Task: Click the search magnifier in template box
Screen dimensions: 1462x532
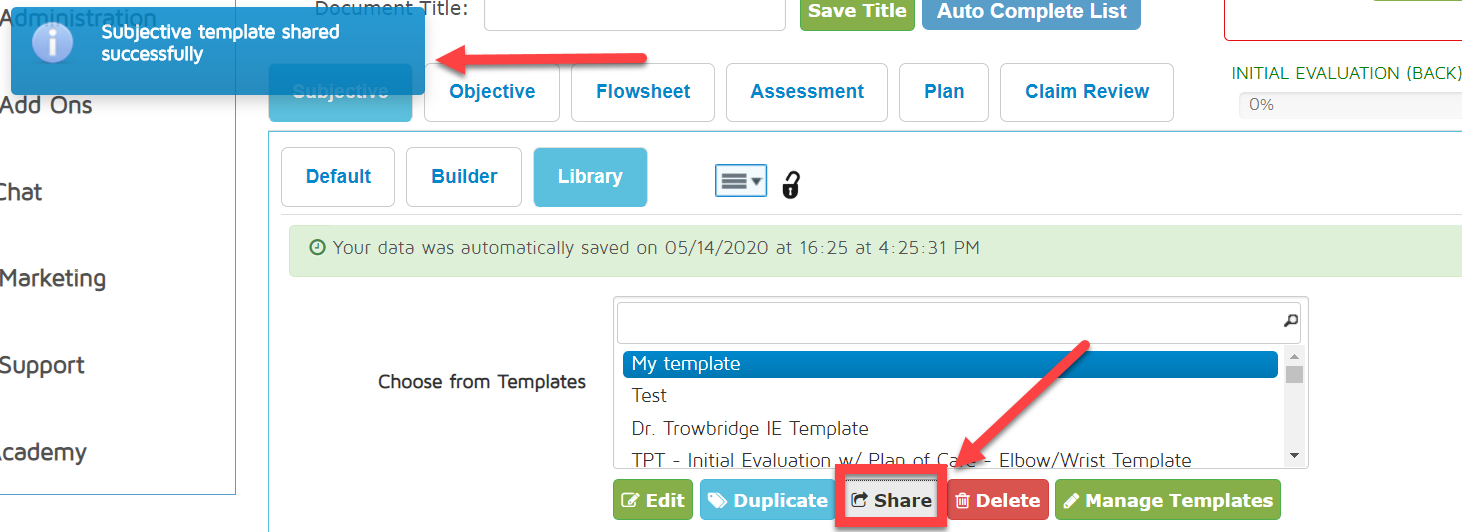Action: (x=1291, y=321)
